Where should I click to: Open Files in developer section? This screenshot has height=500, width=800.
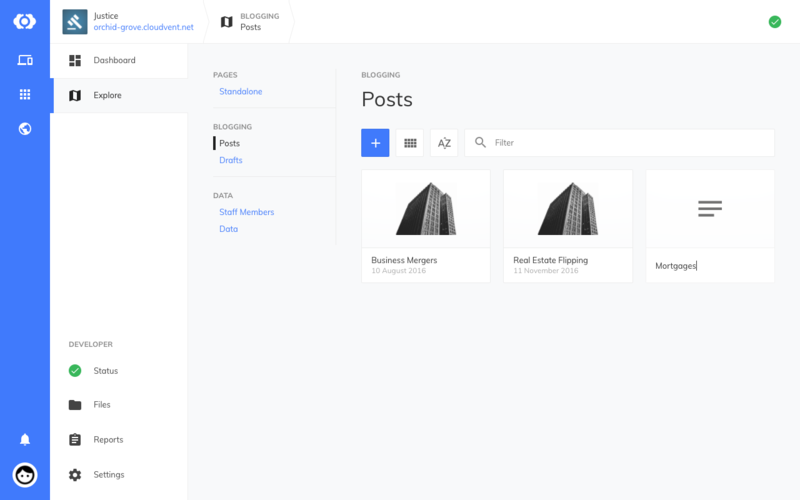(x=102, y=405)
